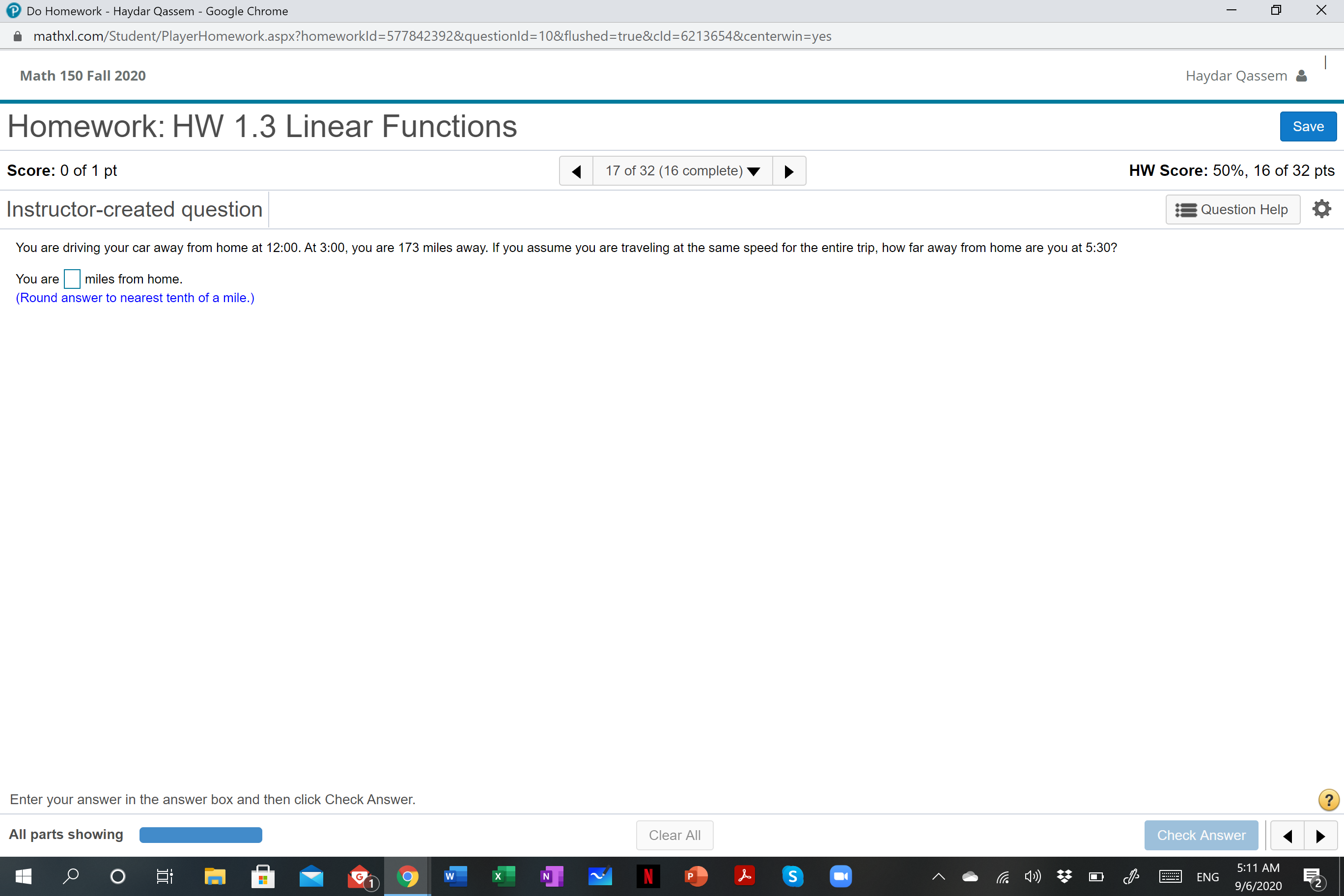
Task: Click the yellow help question mark icon
Action: pos(1328,799)
